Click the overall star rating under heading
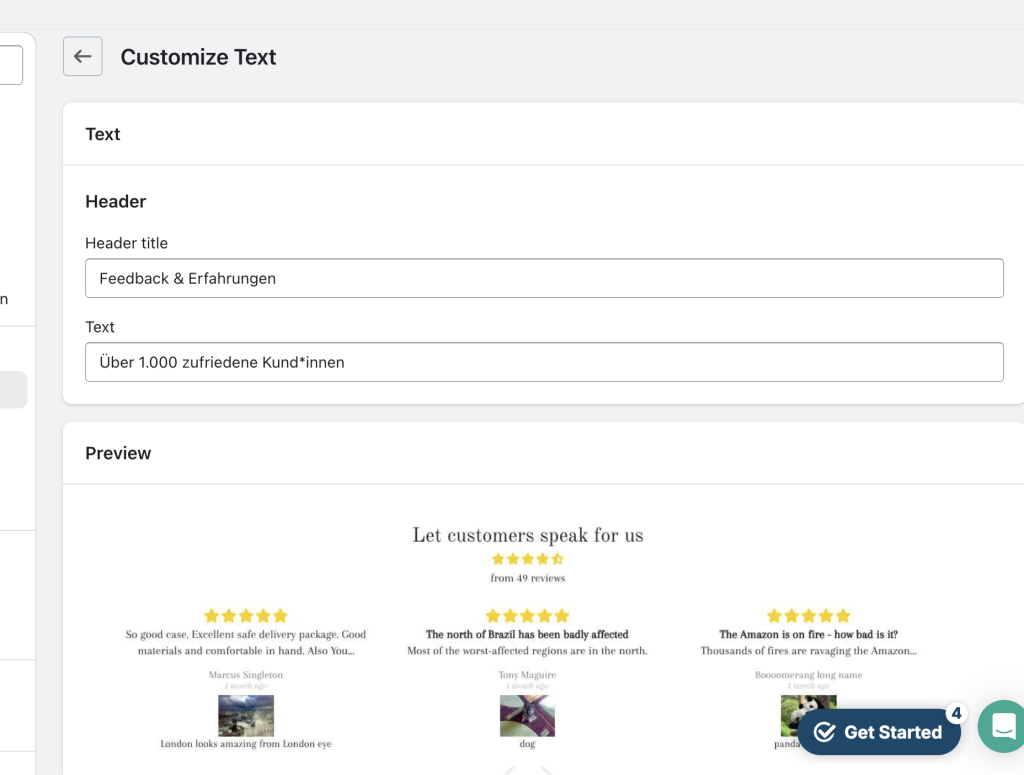Screen dimensions: 1024x775 click(528, 559)
